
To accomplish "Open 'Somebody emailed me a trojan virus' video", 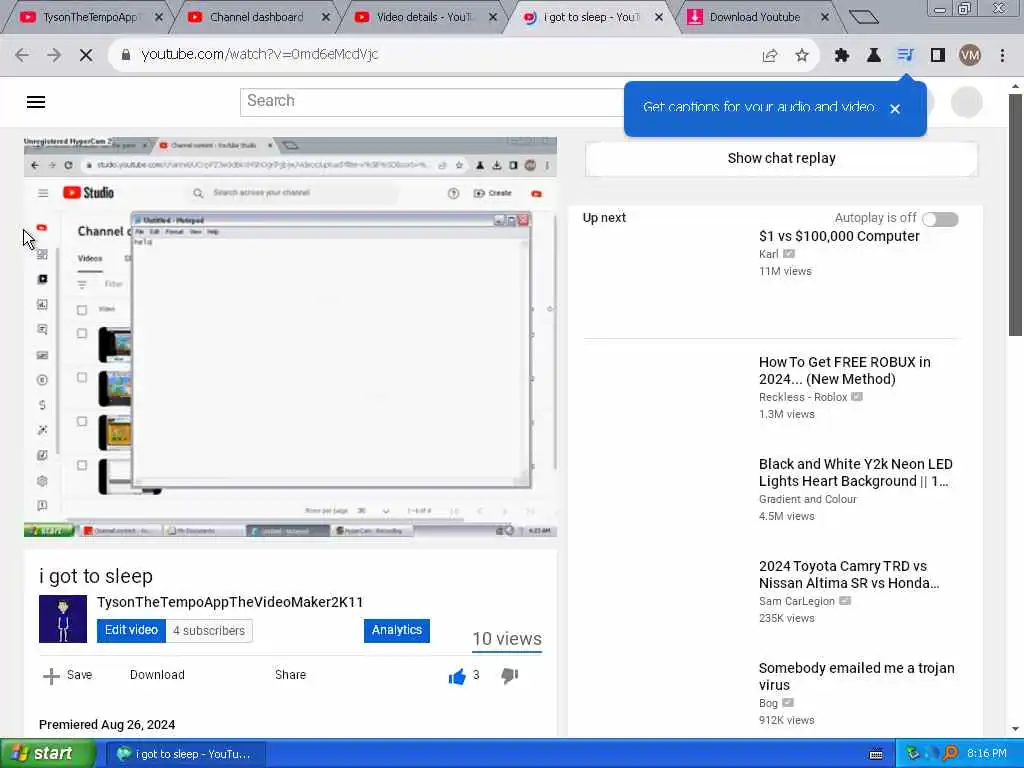I will pyautogui.click(x=856, y=676).
